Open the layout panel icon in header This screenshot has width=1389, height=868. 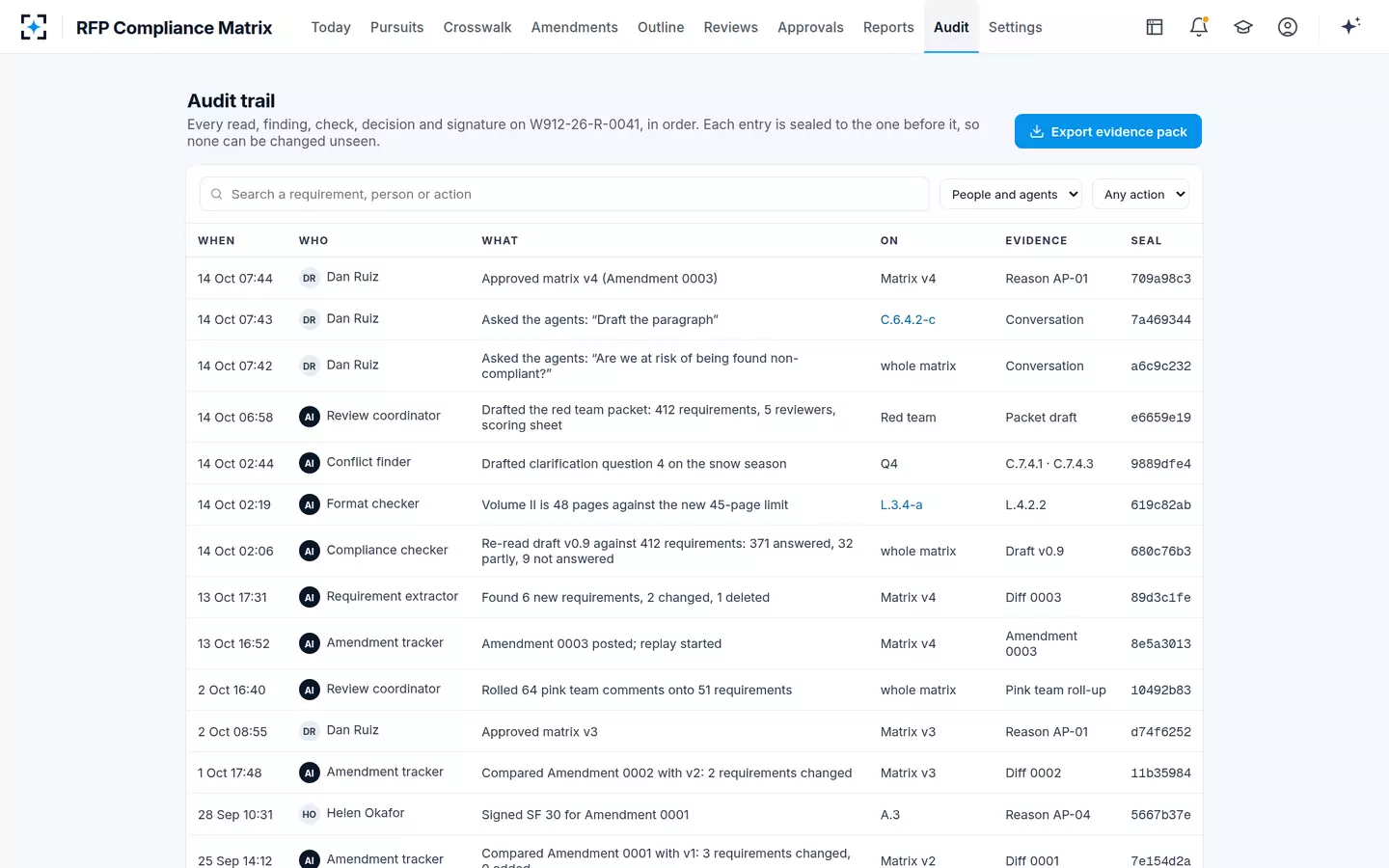click(x=1155, y=27)
